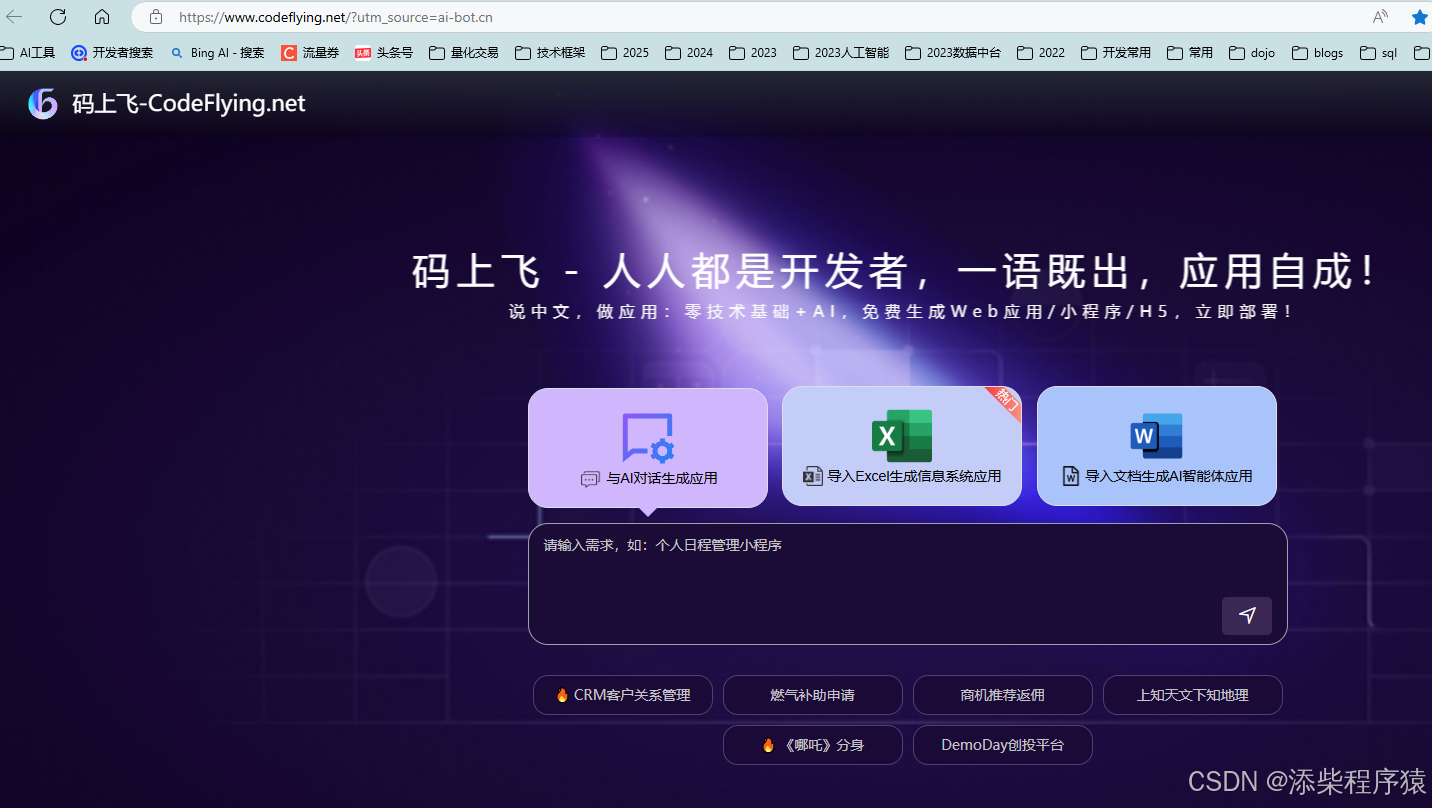Open read aloud icon in address bar

(x=1380, y=17)
